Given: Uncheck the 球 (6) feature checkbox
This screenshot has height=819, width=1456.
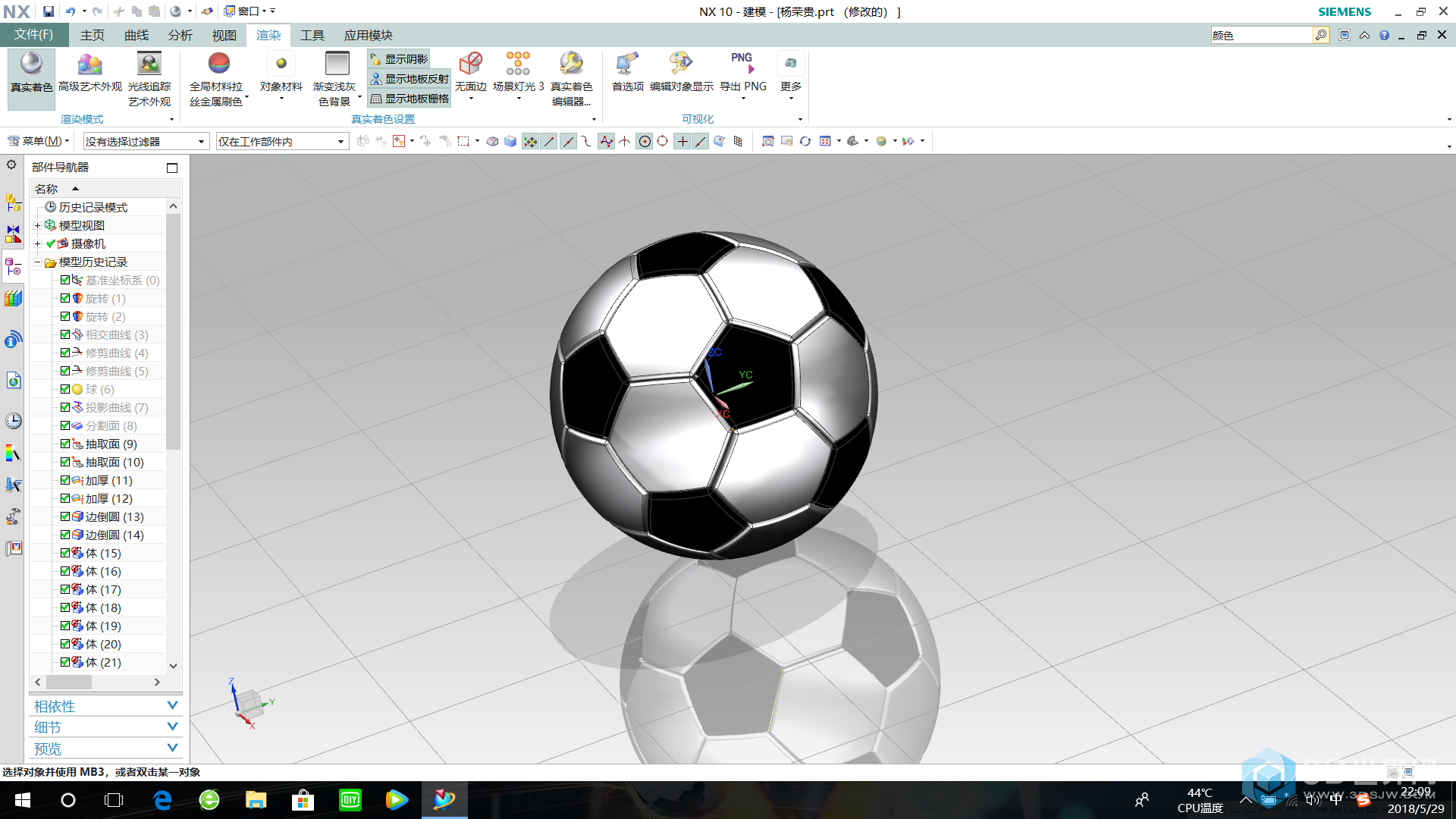Looking at the screenshot, I should 65,389.
